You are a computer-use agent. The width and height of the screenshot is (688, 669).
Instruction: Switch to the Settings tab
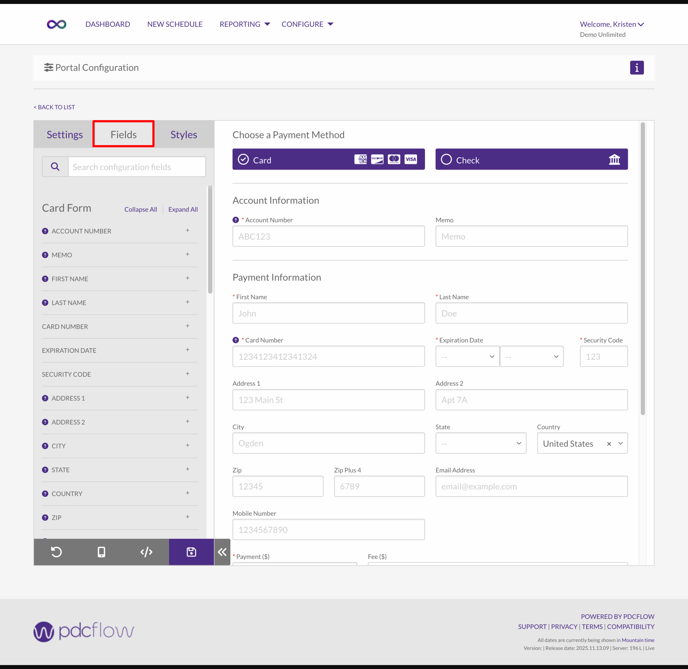coord(64,134)
